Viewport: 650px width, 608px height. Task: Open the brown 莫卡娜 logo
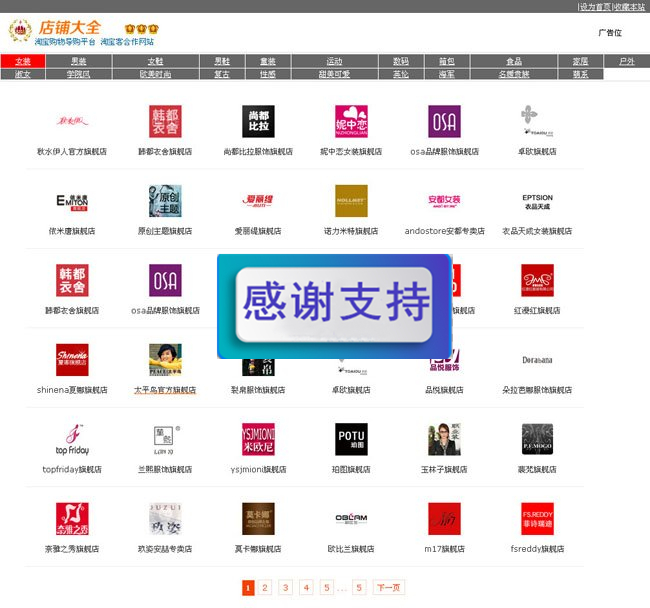coord(258,519)
